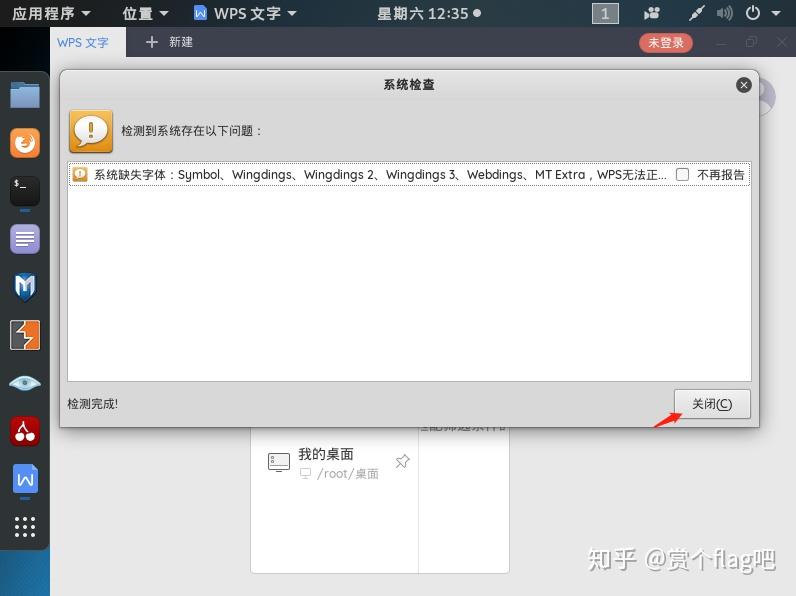Viewport: 796px width, 596px height.
Task: Click the /root/桌面 path text
Action: 348,474
